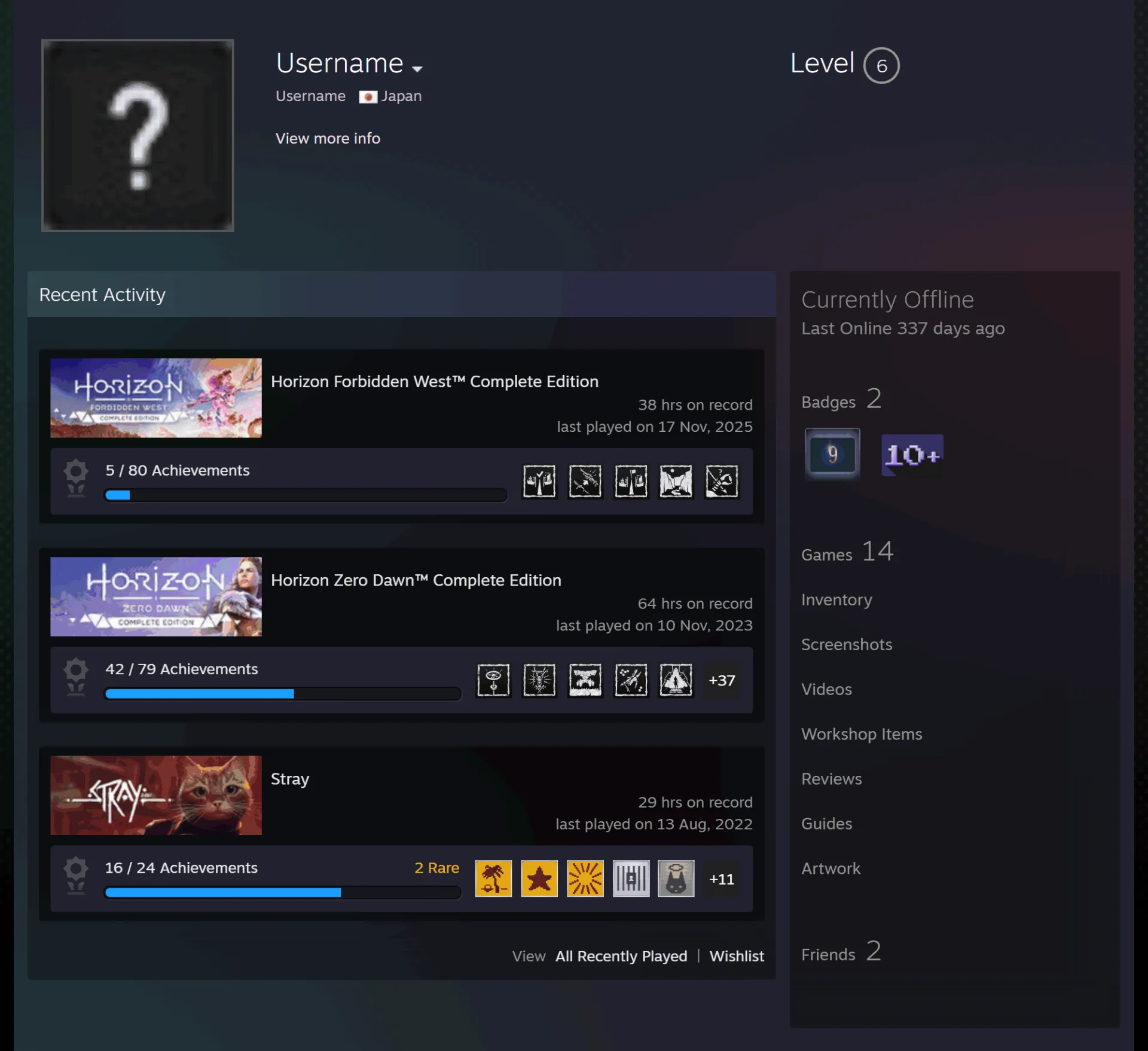Click the question-mark profile avatar

[x=138, y=135]
